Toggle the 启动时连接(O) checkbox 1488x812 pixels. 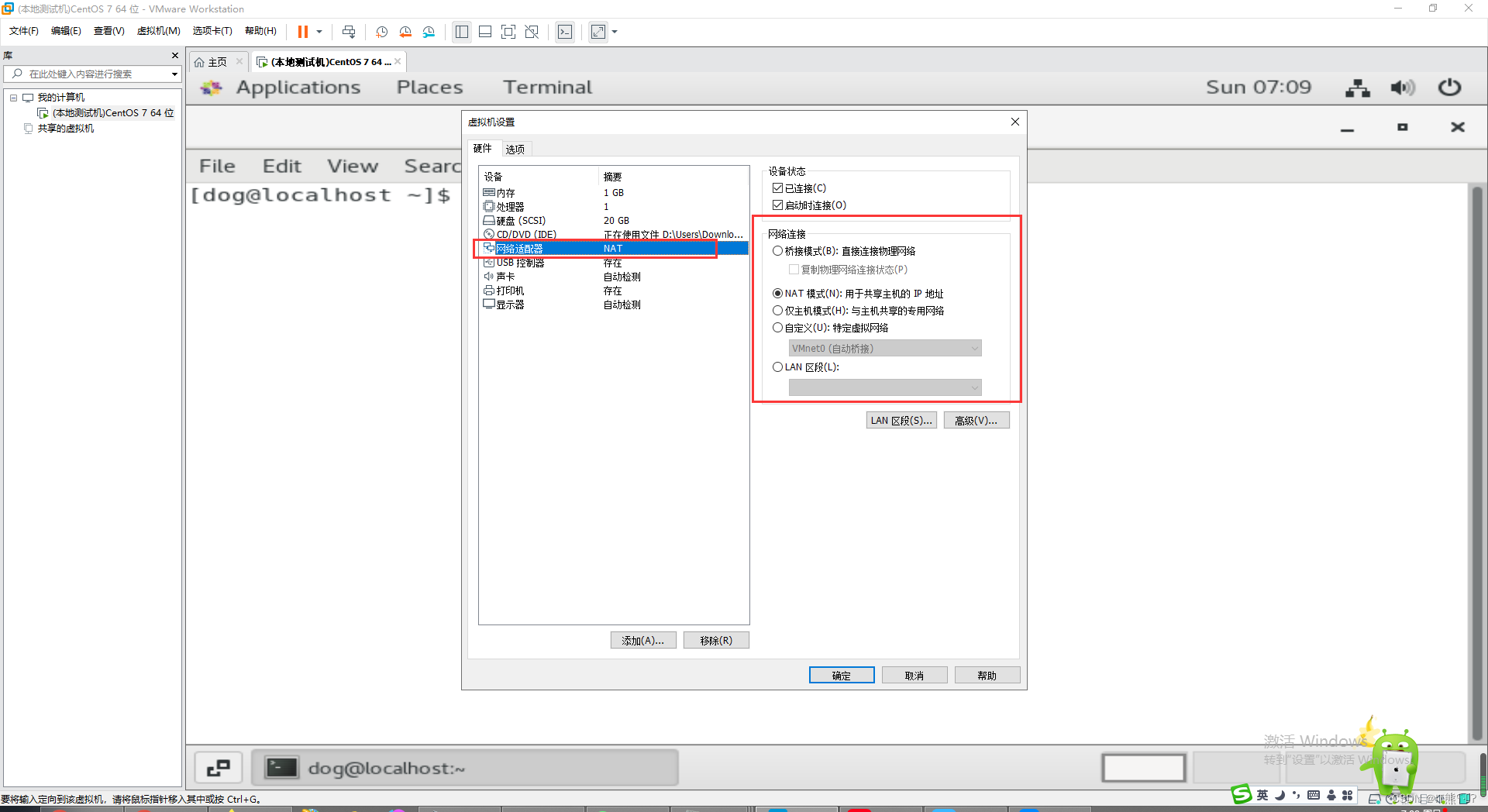777,205
